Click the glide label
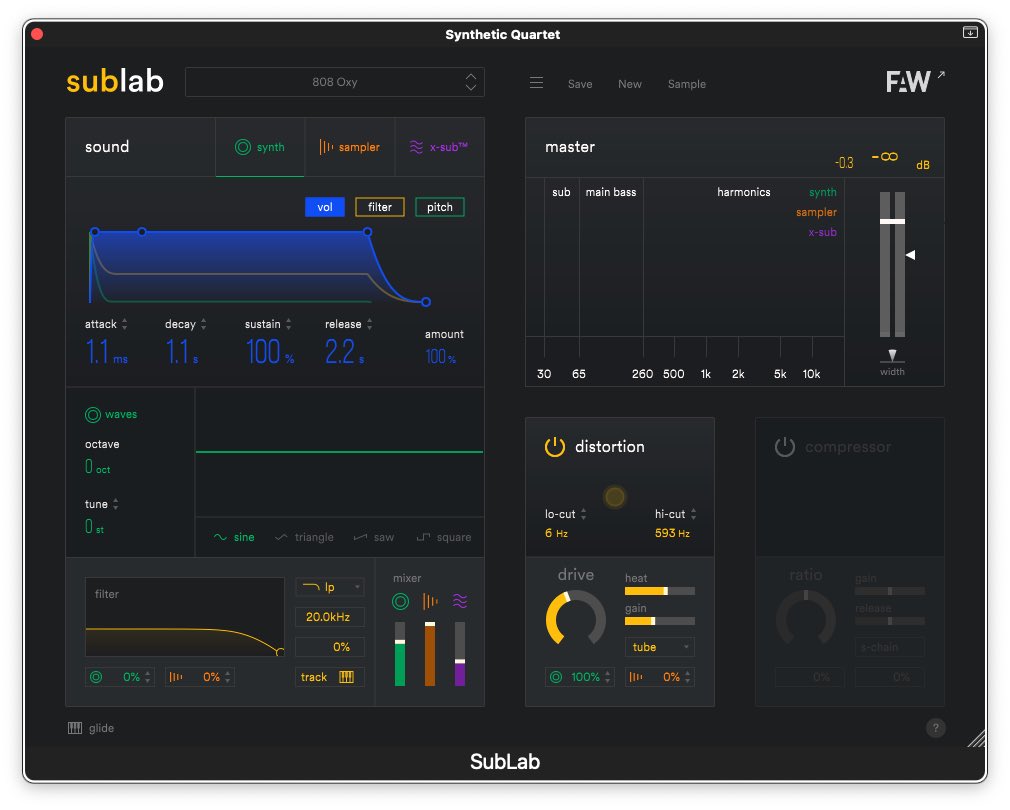The width and height of the screenshot is (1010, 810). pyautogui.click(x=101, y=728)
